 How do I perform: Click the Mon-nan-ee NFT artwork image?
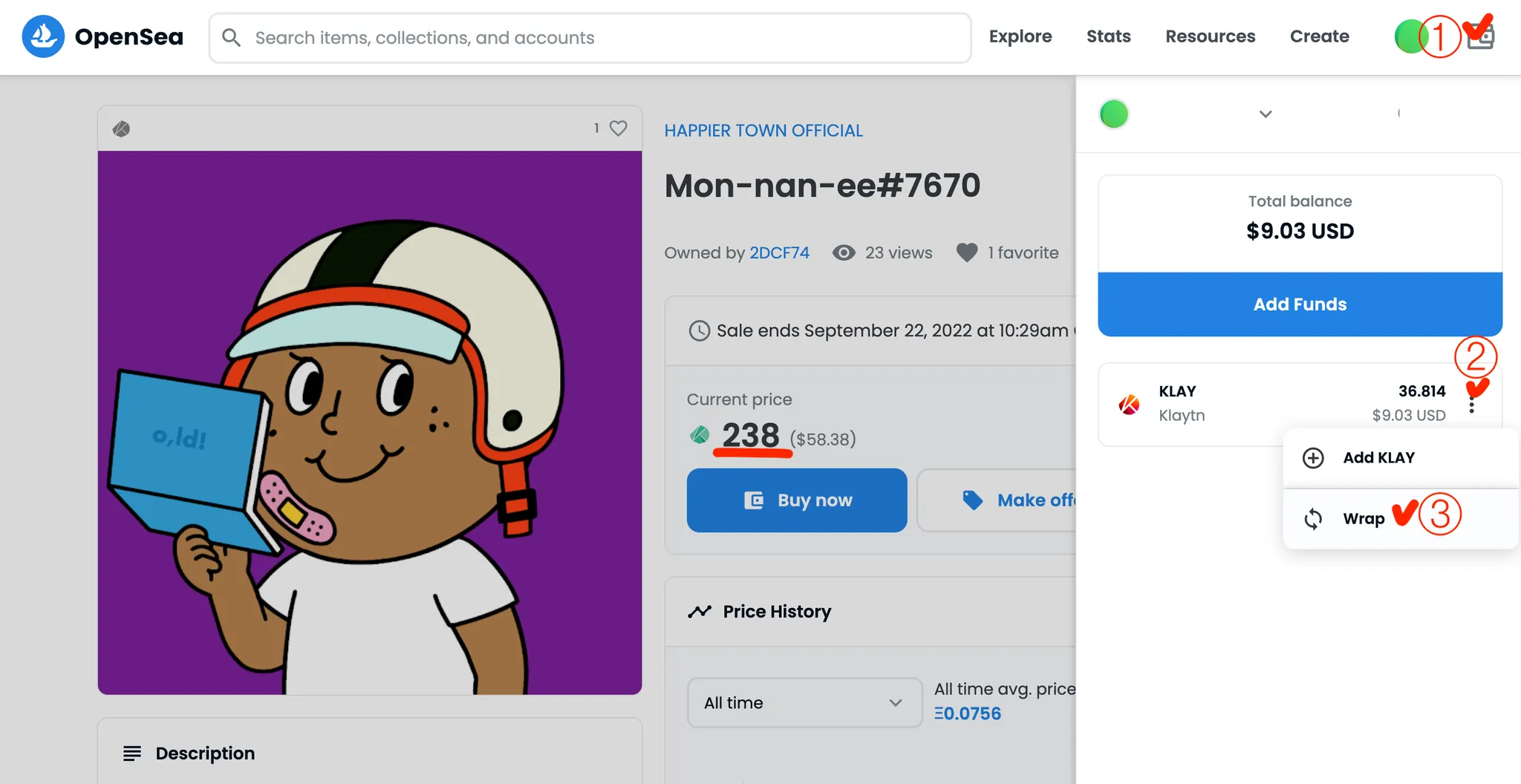[370, 422]
